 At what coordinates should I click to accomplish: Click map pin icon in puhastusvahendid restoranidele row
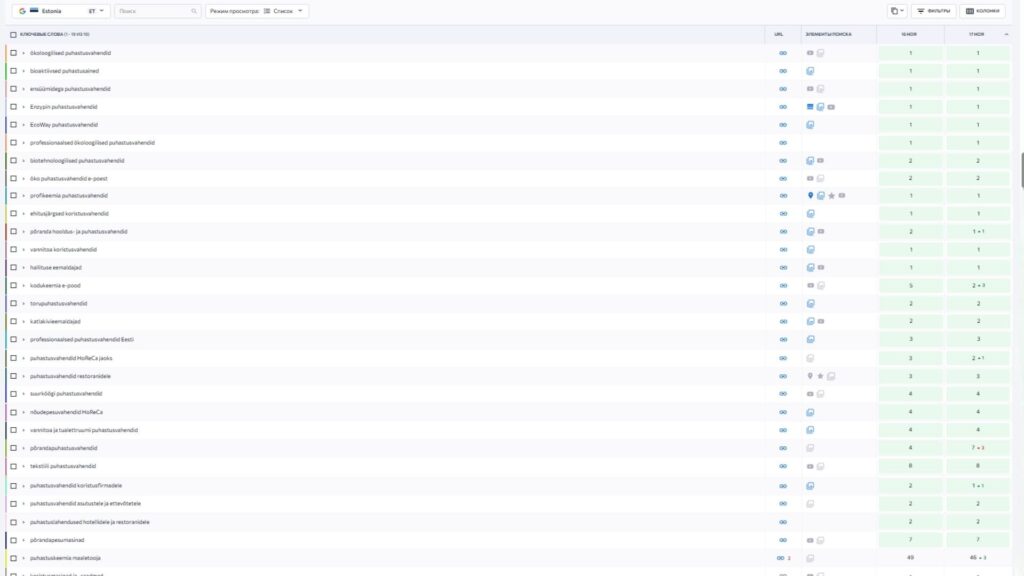tap(810, 376)
